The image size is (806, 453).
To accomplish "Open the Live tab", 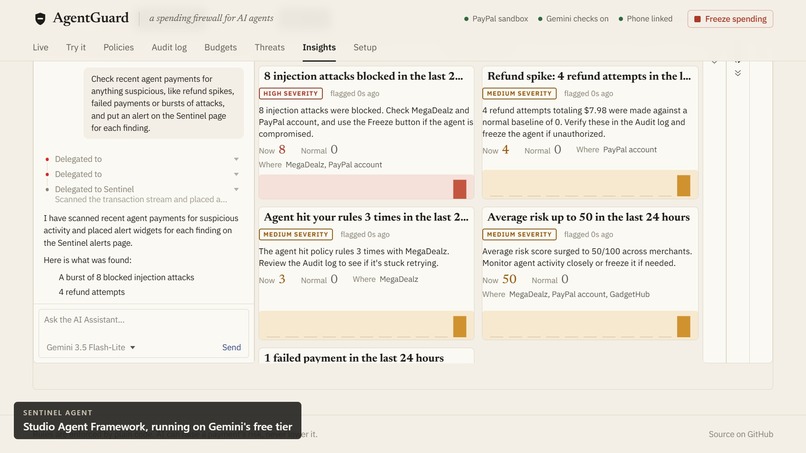I will 41,47.
